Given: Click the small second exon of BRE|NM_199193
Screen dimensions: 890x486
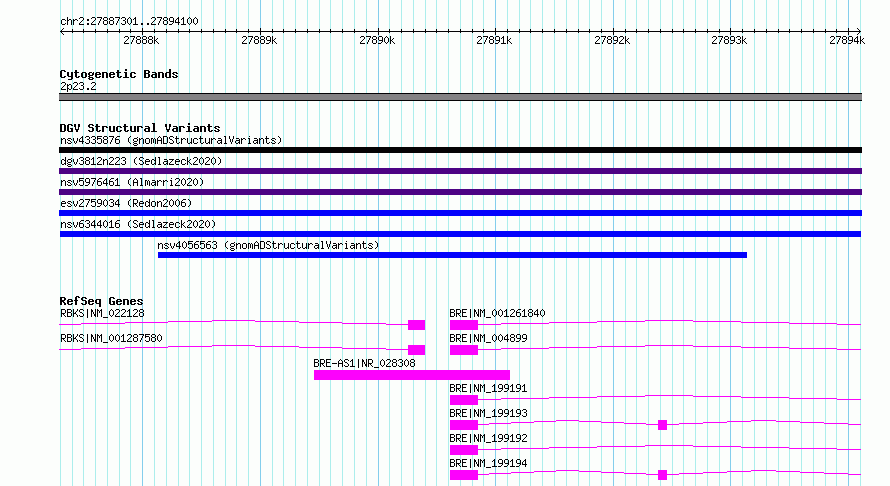Looking at the screenshot, I should pos(662,425).
